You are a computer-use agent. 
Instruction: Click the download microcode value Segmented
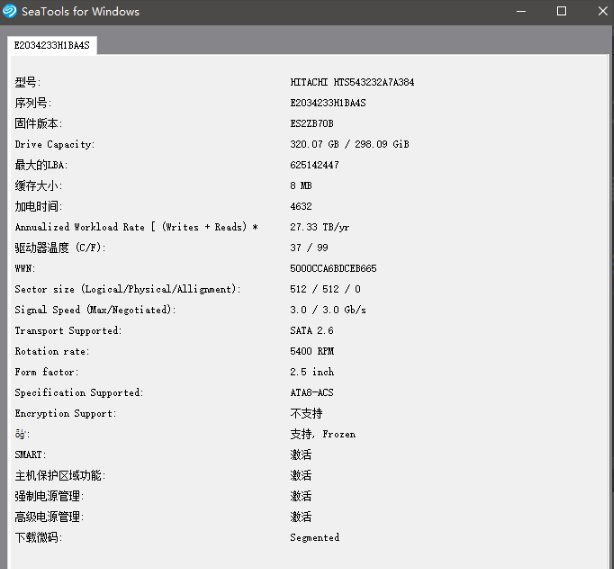click(x=314, y=538)
